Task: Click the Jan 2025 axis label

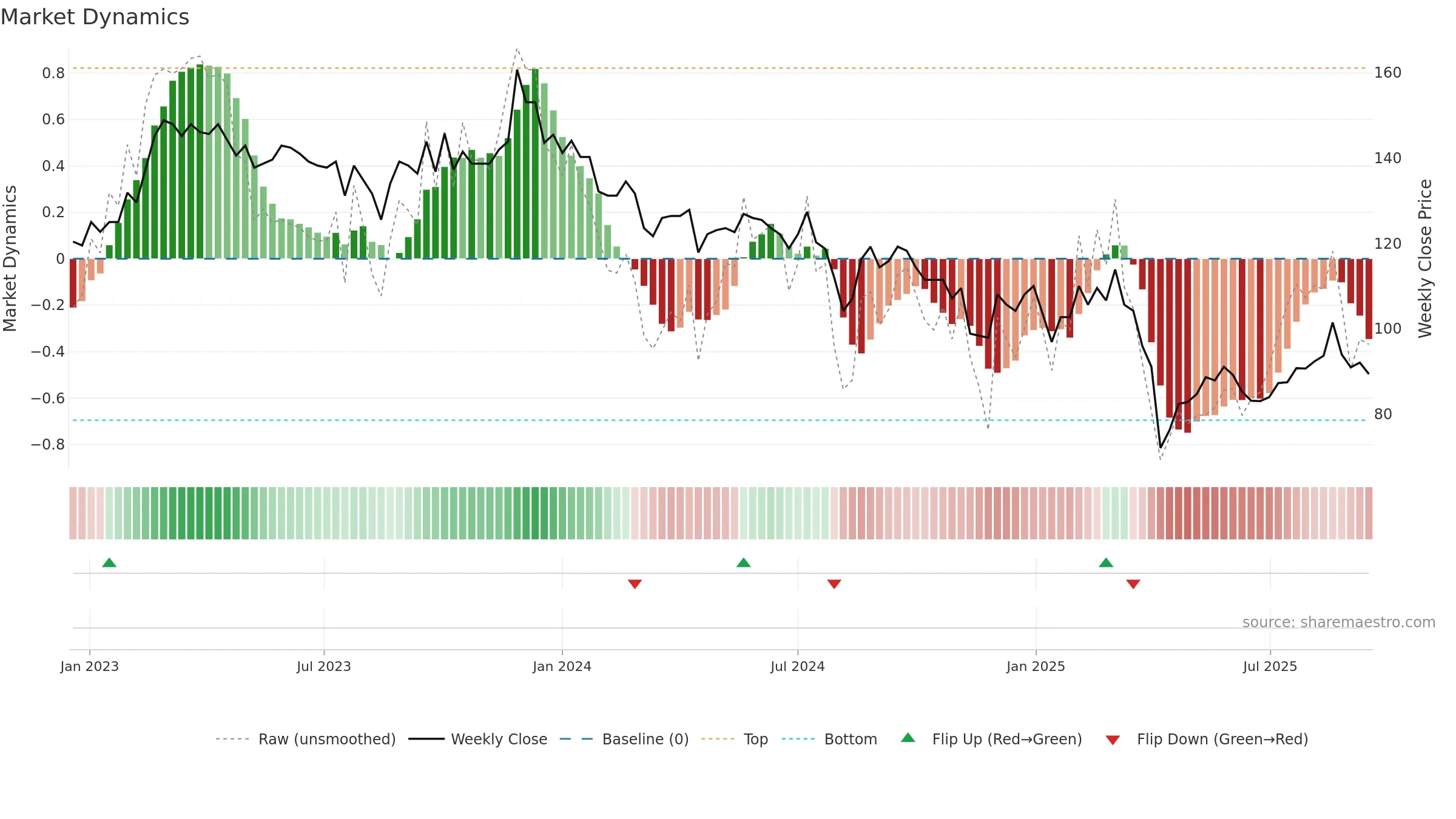Action: (1036, 666)
